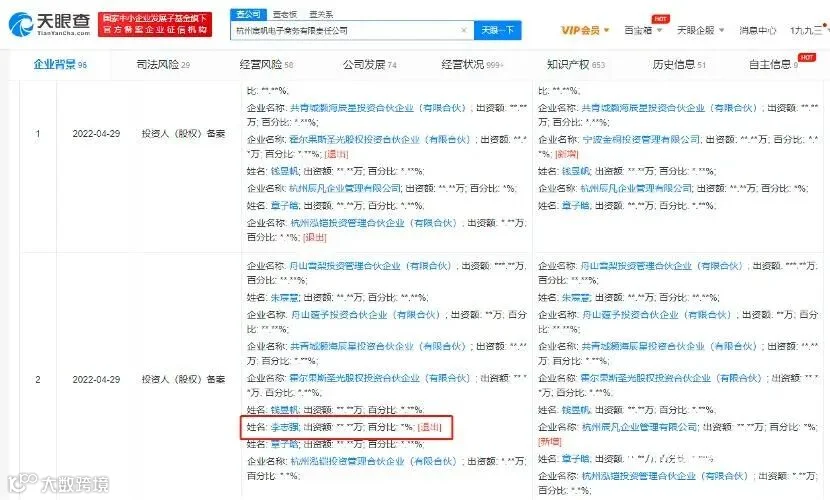Open 杭州辰凡企业管理有限公司 in row 2 right column

pos(639,427)
